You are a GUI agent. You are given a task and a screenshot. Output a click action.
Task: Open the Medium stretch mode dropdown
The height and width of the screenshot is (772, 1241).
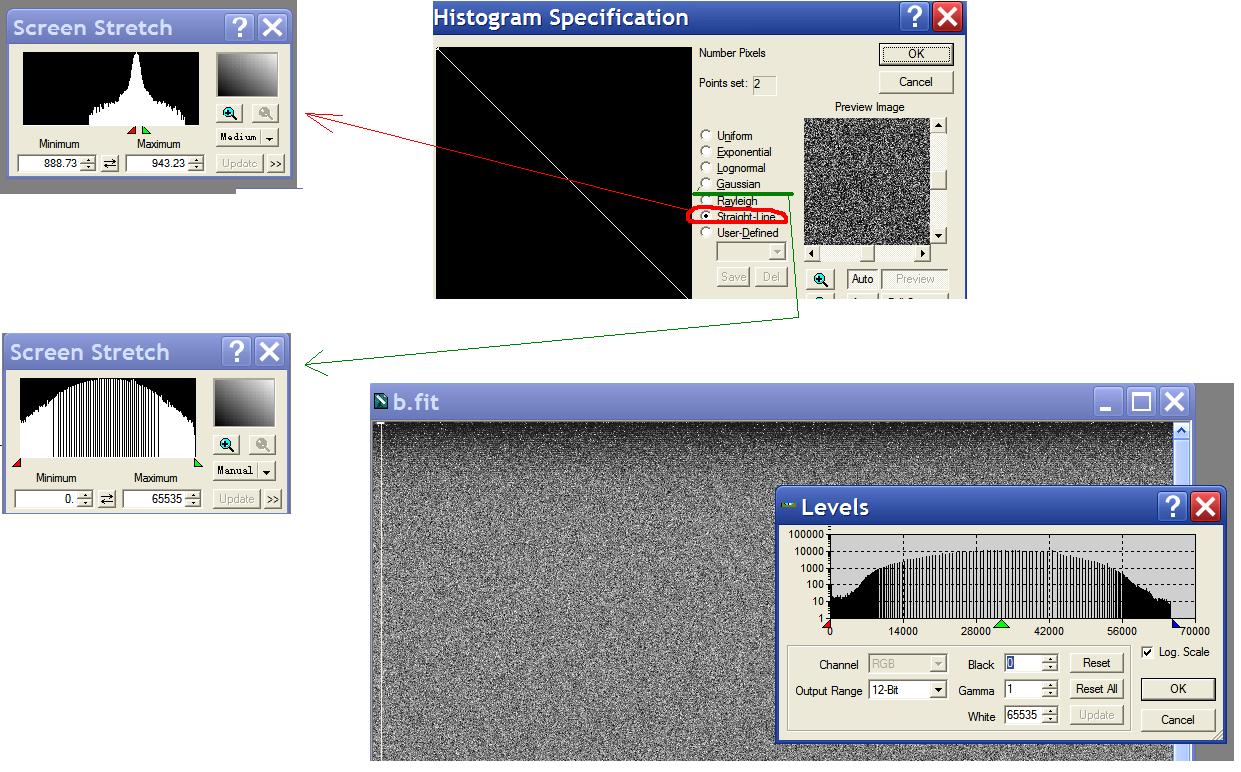click(270, 138)
